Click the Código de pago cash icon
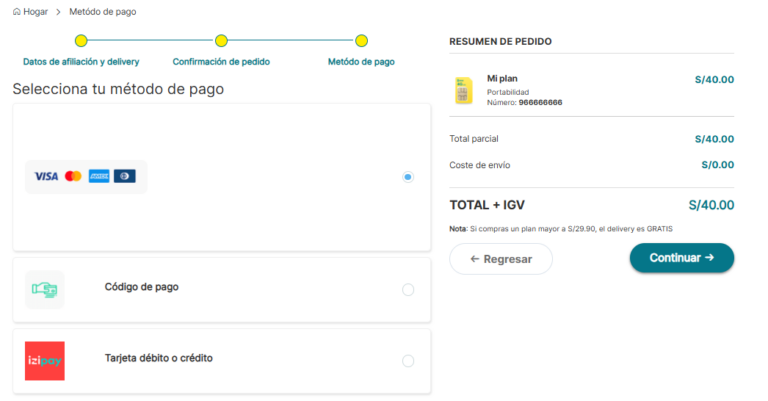This screenshot has width=768, height=401. click(x=45, y=289)
